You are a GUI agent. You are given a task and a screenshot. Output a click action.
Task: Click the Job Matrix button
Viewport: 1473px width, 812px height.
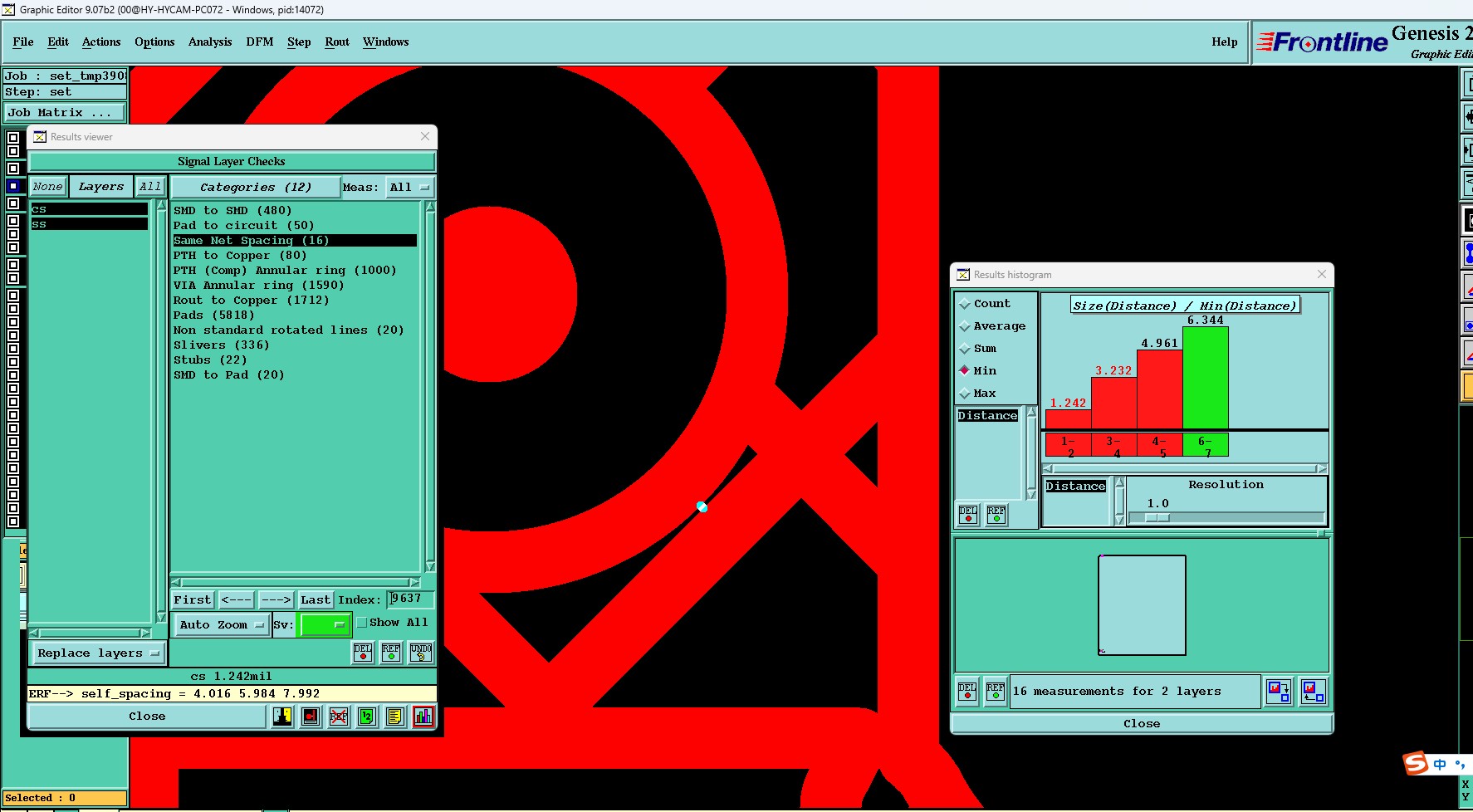pyautogui.click(x=66, y=113)
